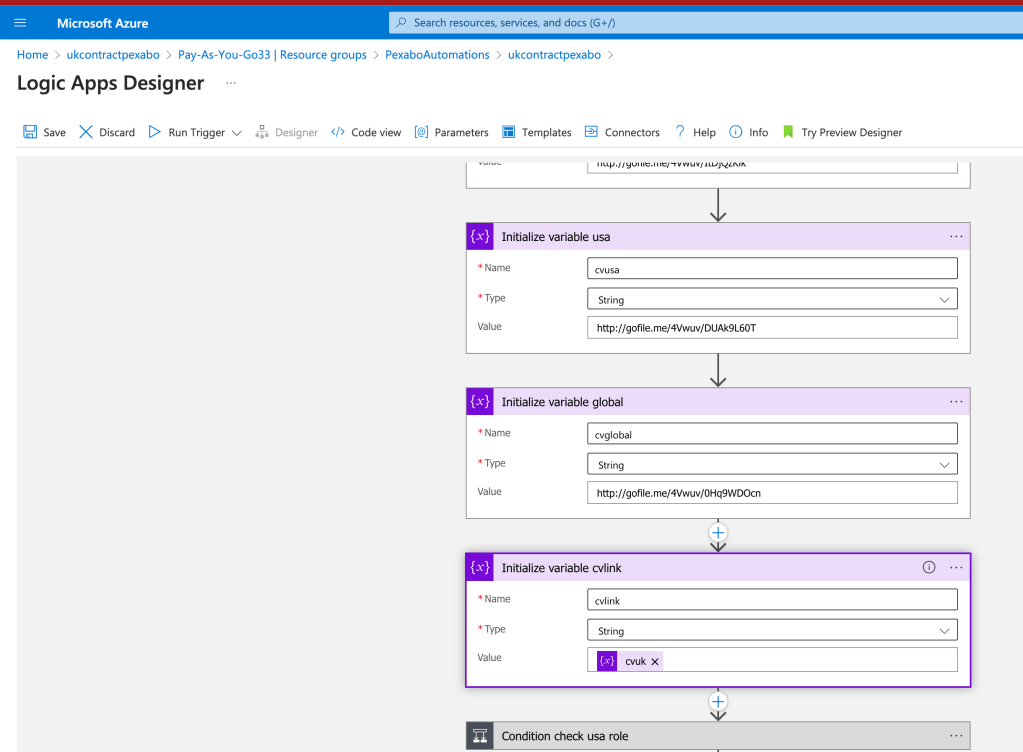Open the Type dropdown for cvusa variable

click(772, 299)
